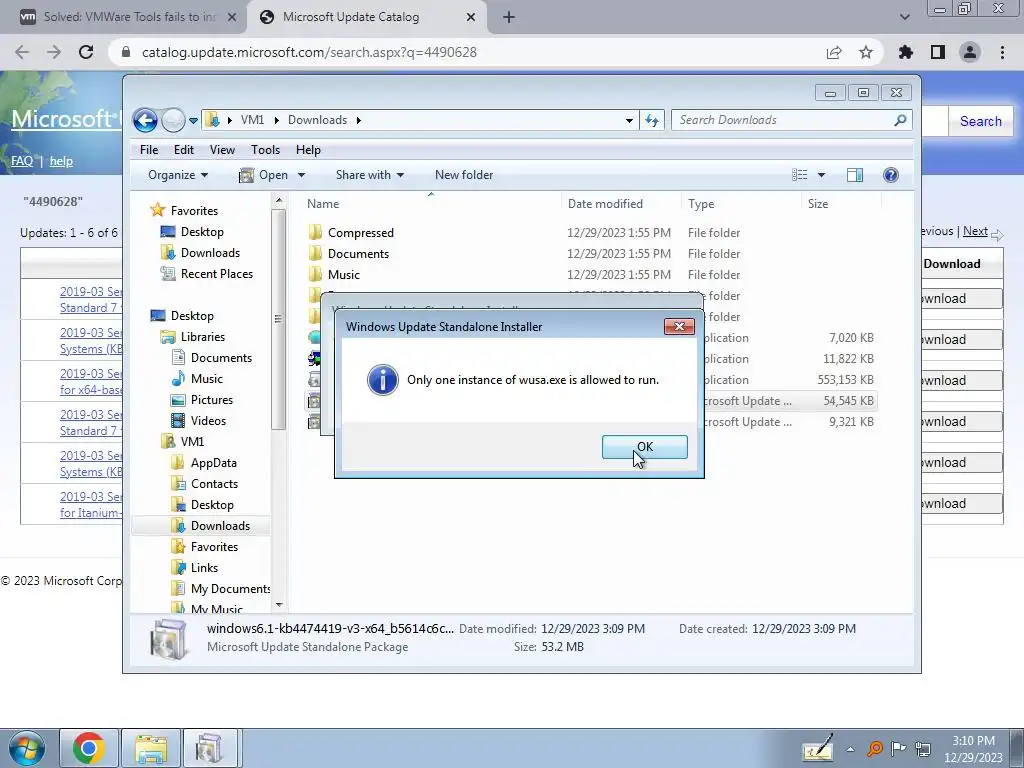
Task: Click Windows Explorer taskbar icon
Action: [x=151, y=748]
